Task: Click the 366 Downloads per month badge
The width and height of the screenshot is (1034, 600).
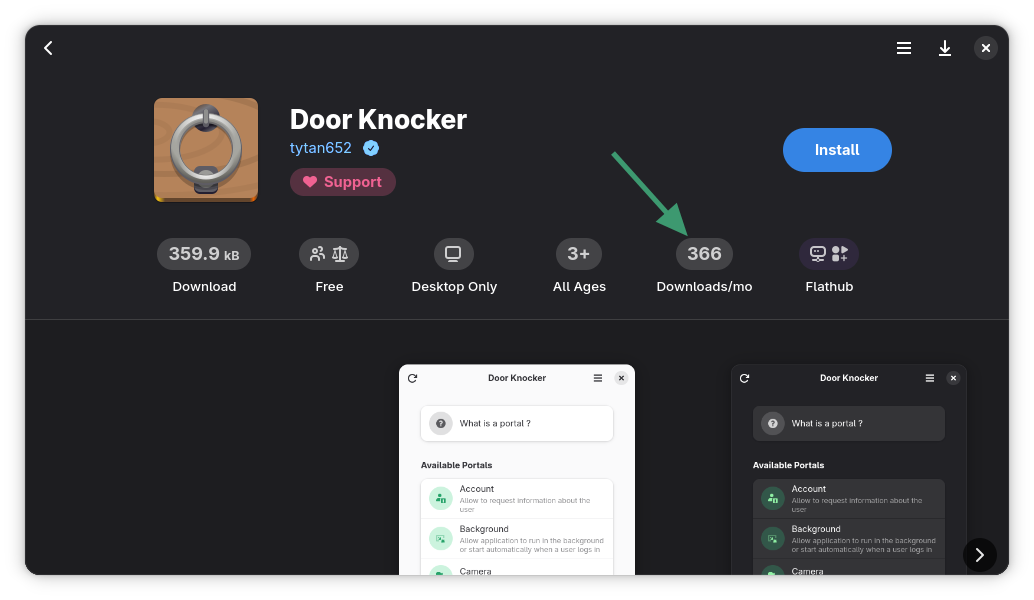Action: pyautogui.click(x=704, y=253)
